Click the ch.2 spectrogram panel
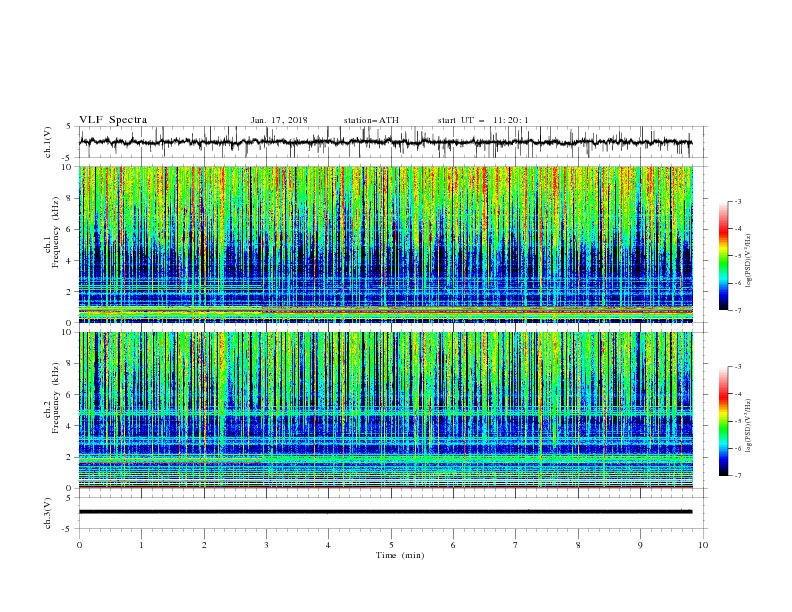Image resolution: width=792 pixels, height=612 pixels. (386, 410)
